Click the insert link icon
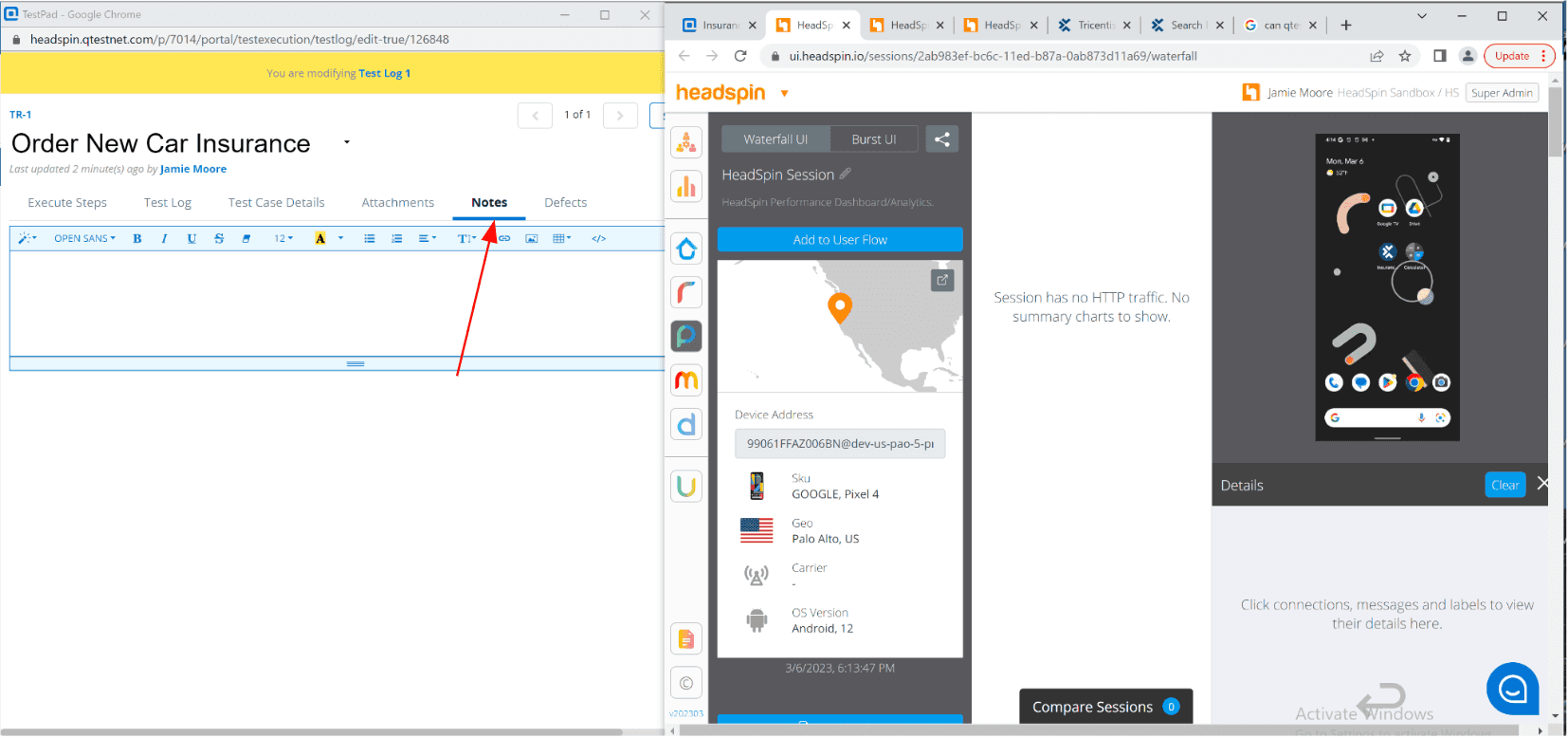 [504, 239]
